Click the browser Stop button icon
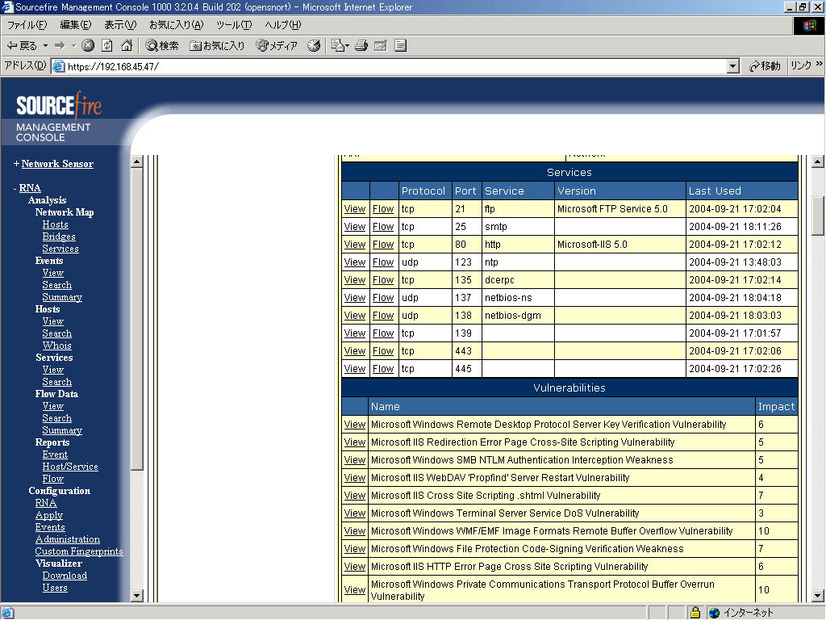This screenshot has width=826, height=620. pyautogui.click(x=88, y=45)
